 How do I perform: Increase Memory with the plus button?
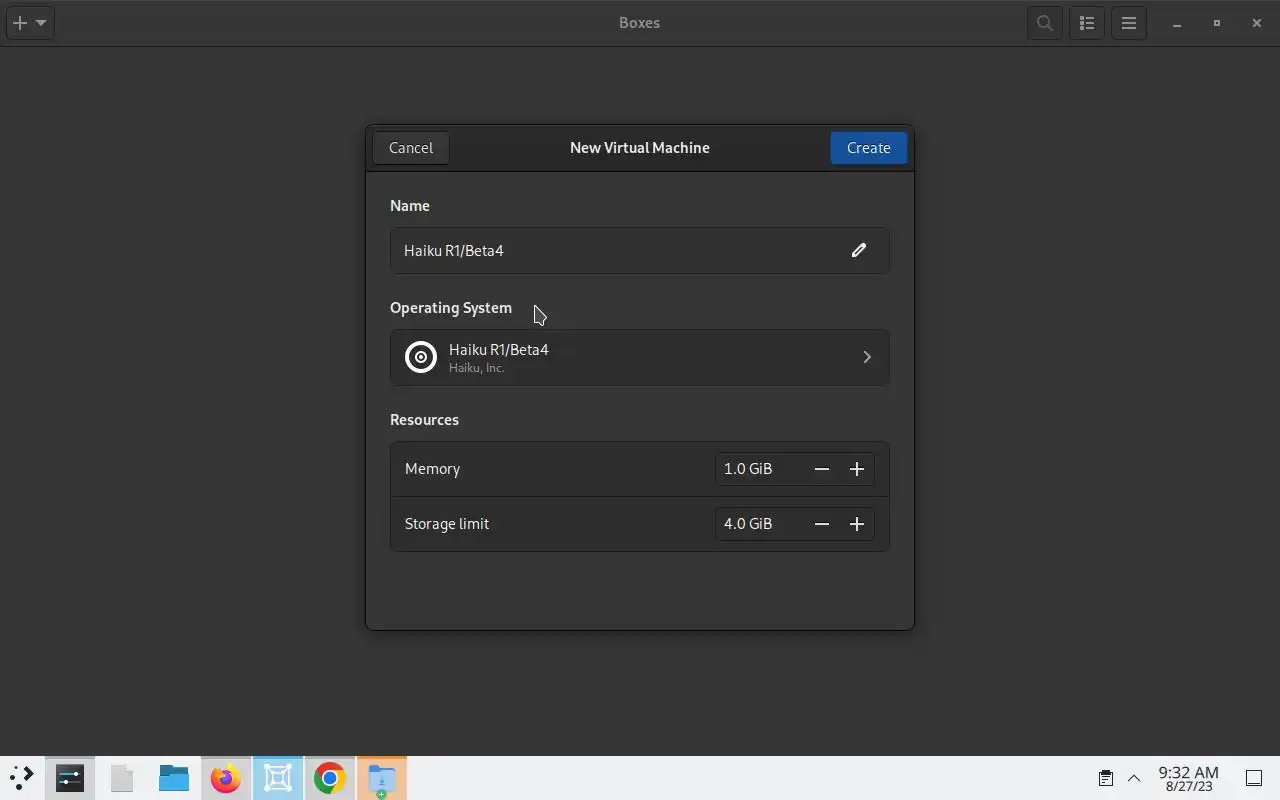click(x=857, y=469)
